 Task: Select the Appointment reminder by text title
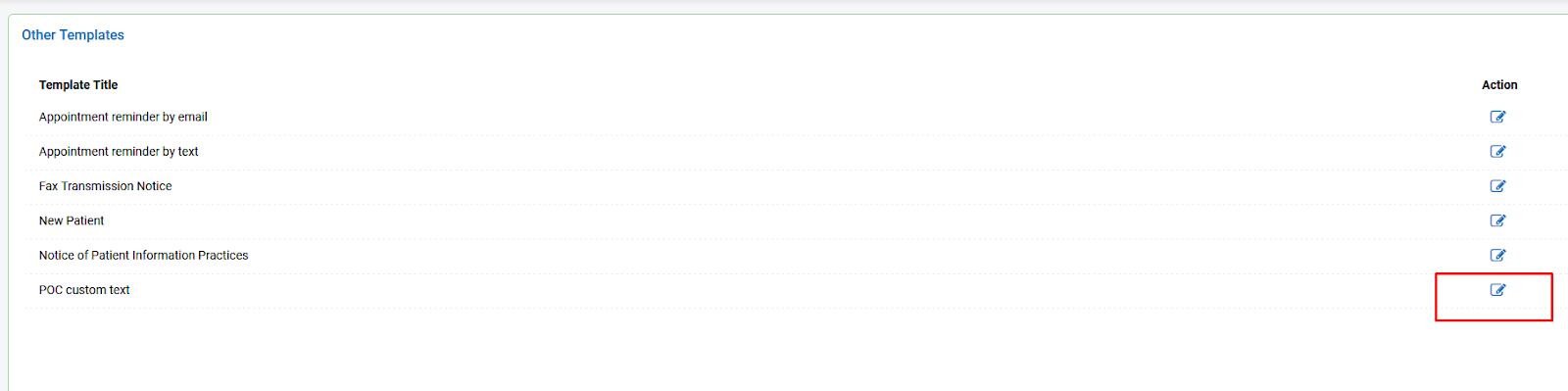pyautogui.click(x=119, y=151)
